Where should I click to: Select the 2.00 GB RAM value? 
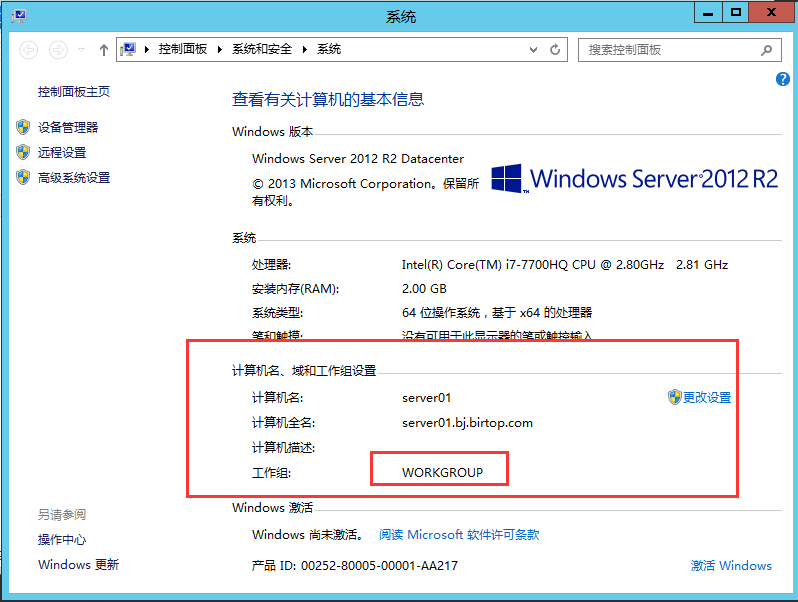pyautogui.click(x=424, y=289)
